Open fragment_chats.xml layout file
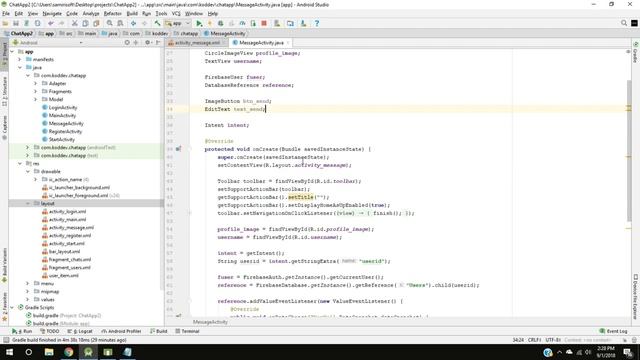 [69, 259]
